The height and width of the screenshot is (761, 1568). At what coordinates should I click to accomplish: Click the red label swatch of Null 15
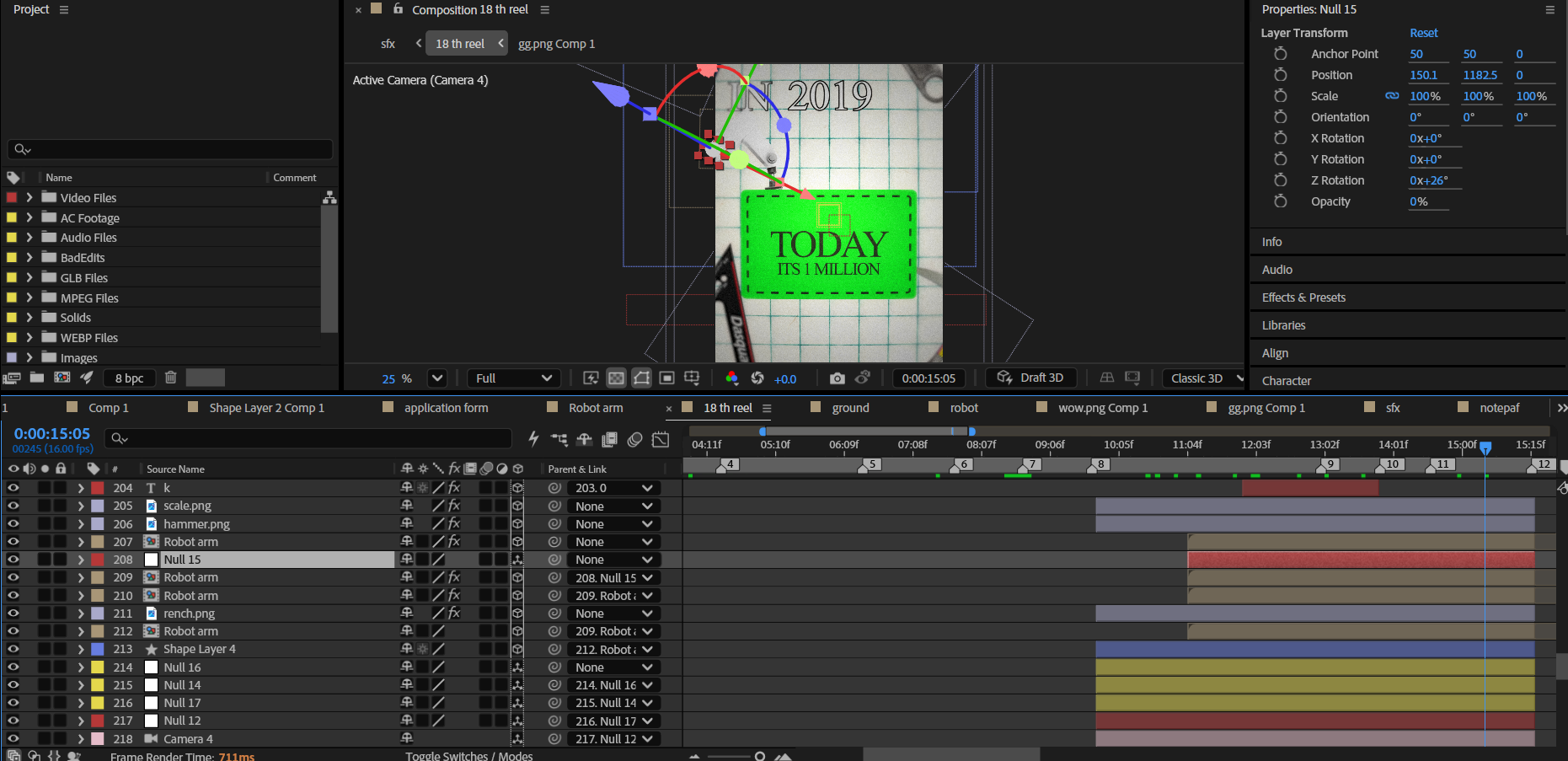coord(98,560)
